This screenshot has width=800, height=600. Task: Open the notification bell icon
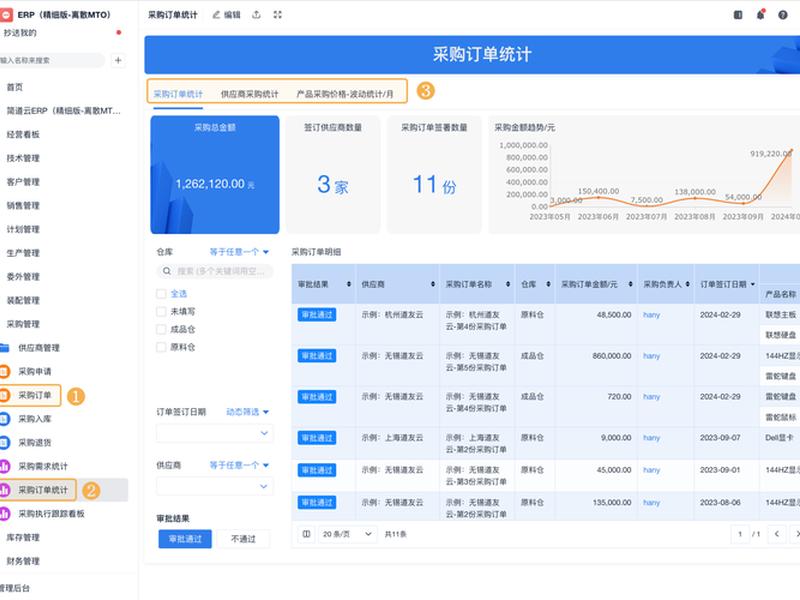pyautogui.click(x=760, y=14)
